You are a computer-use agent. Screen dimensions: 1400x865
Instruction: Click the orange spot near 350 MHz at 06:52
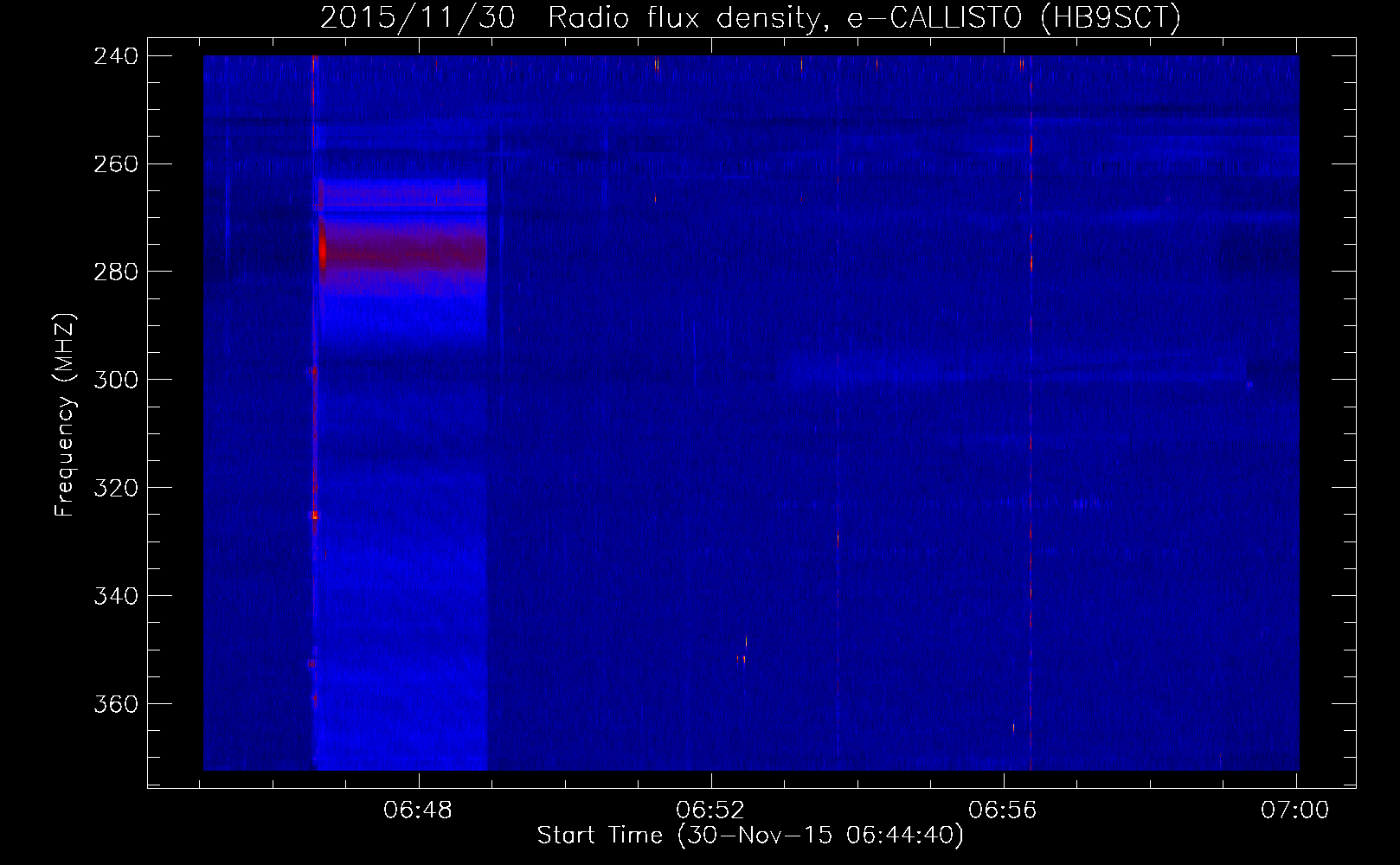[742, 651]
